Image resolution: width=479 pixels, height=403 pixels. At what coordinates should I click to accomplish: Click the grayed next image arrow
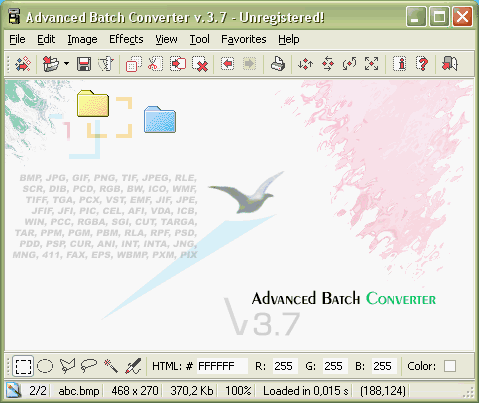pyautogui.click(x=249, y=64)
